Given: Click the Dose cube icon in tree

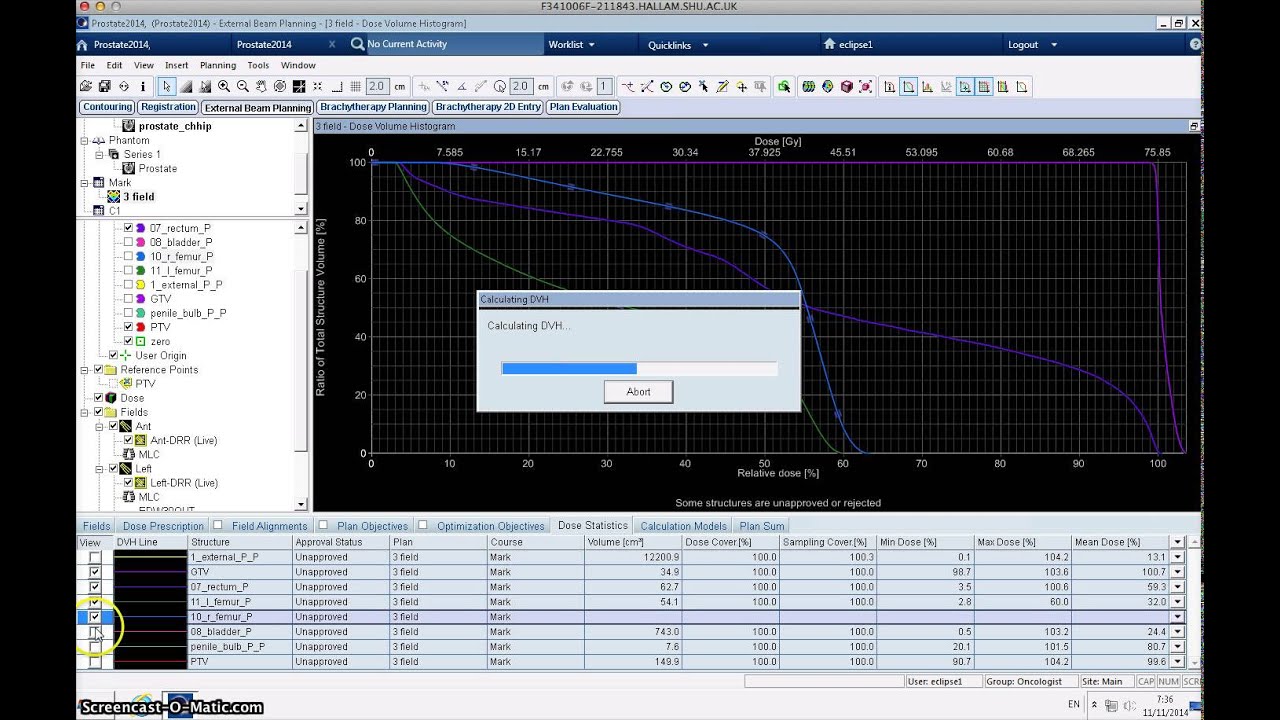Looking at the screenshot, I should 112,398.
